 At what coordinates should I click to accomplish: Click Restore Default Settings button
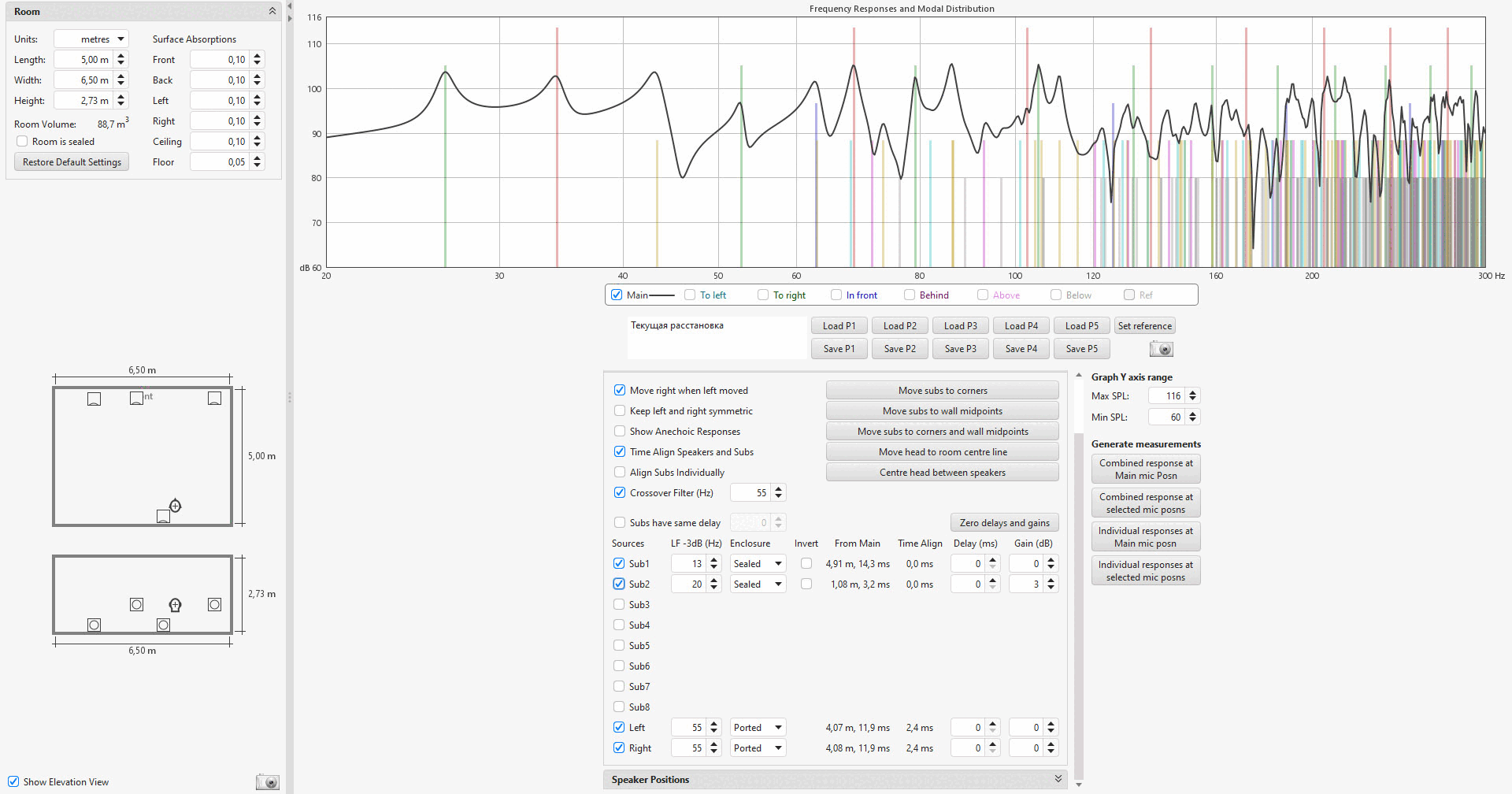72,162
